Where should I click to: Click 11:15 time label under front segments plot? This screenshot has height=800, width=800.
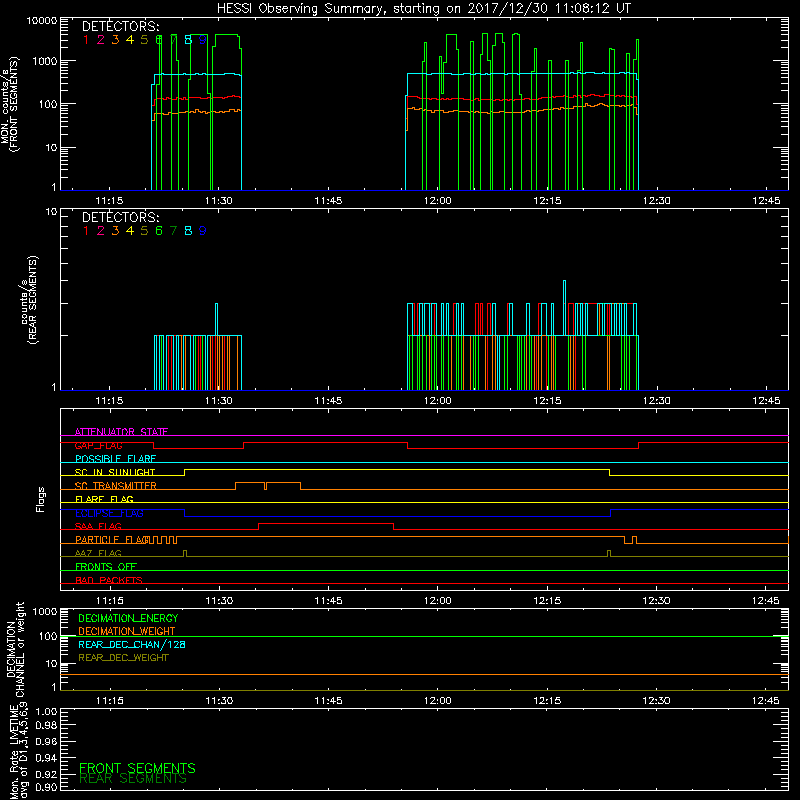(x=109, y=201)
